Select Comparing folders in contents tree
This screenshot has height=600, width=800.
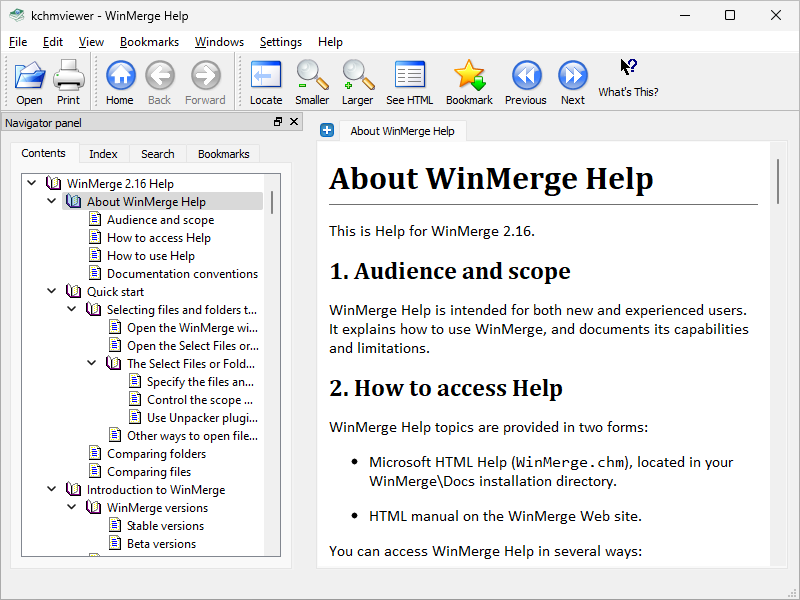click(x=156, y=454)
